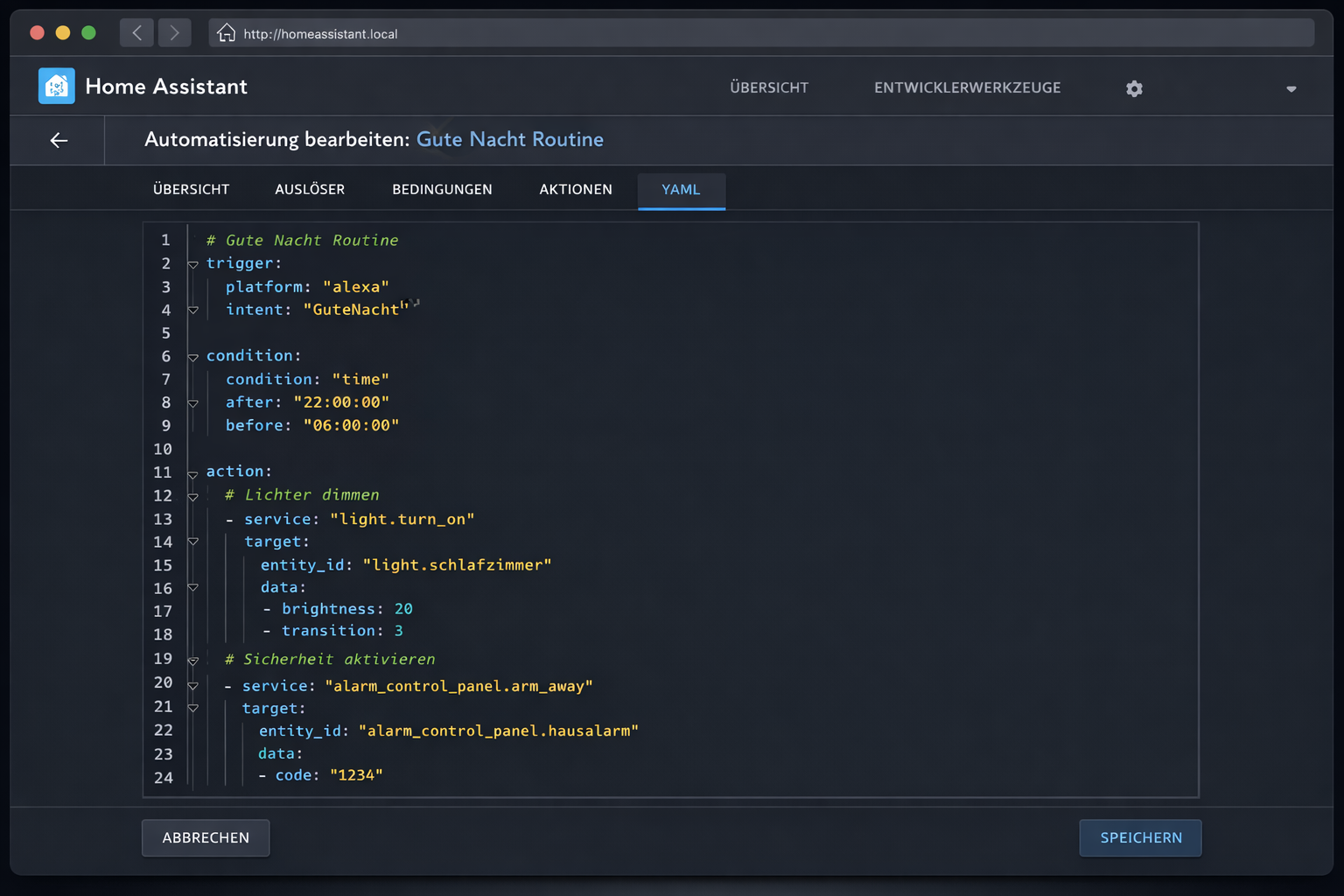Switch to the Aktionen tab
The height and width of the screenshot is (896, 1344).
click(576, 189)
